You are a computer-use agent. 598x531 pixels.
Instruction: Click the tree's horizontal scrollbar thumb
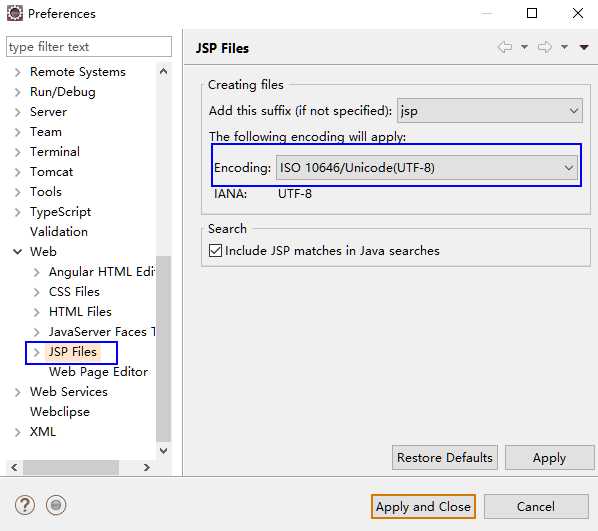click(x=71, y=467)
